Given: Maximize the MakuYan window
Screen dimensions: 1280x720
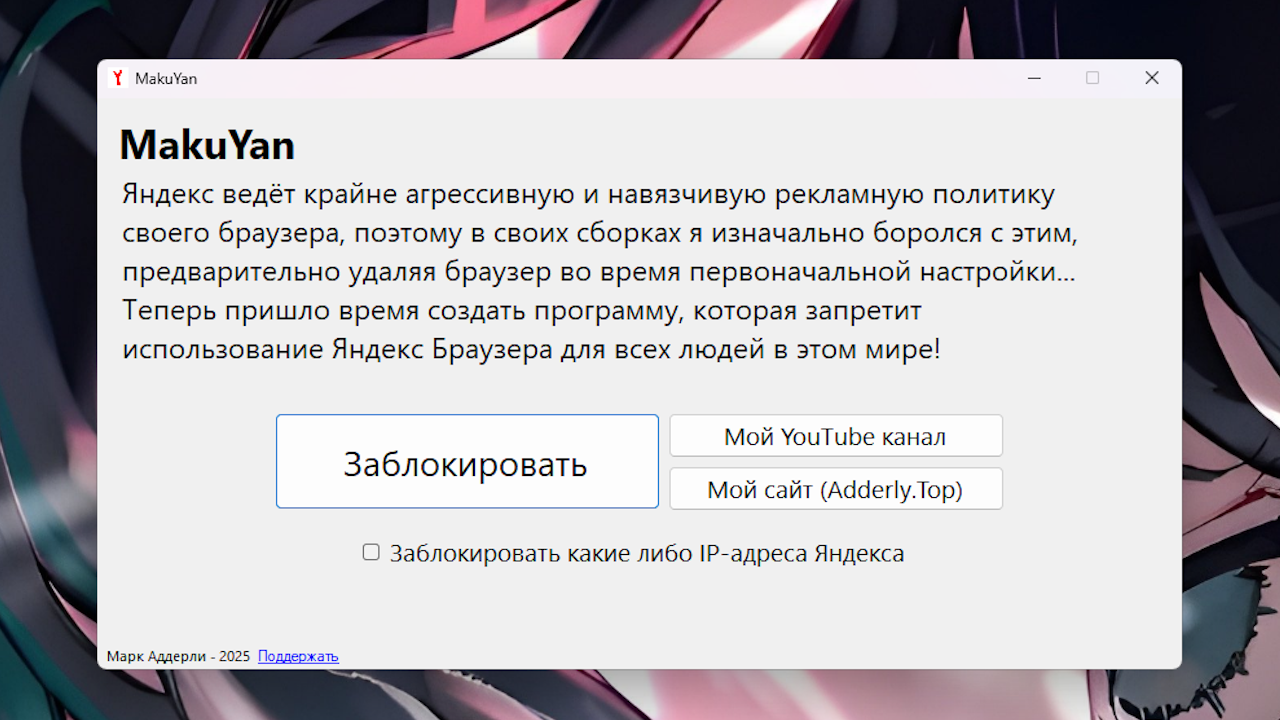Looking at the screenshot, I should point(1092,78).
